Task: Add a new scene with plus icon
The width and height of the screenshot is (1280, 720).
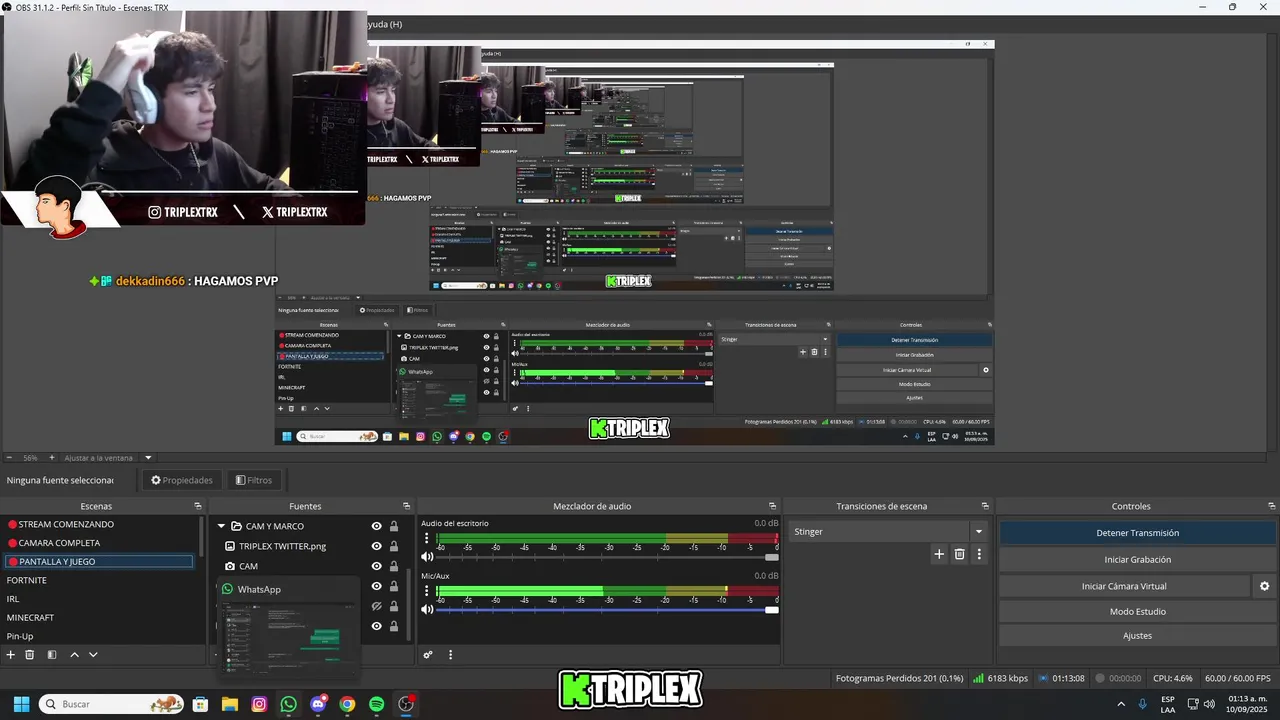Action: (11, 655)
